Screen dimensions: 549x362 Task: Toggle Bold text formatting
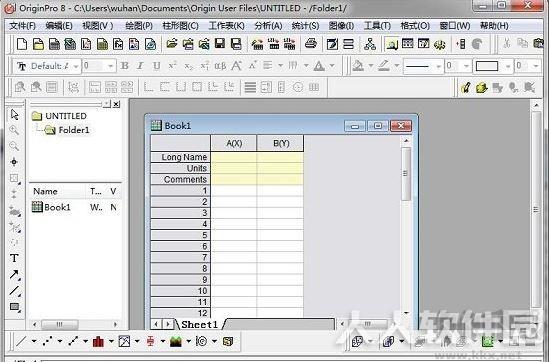point(124,66)
